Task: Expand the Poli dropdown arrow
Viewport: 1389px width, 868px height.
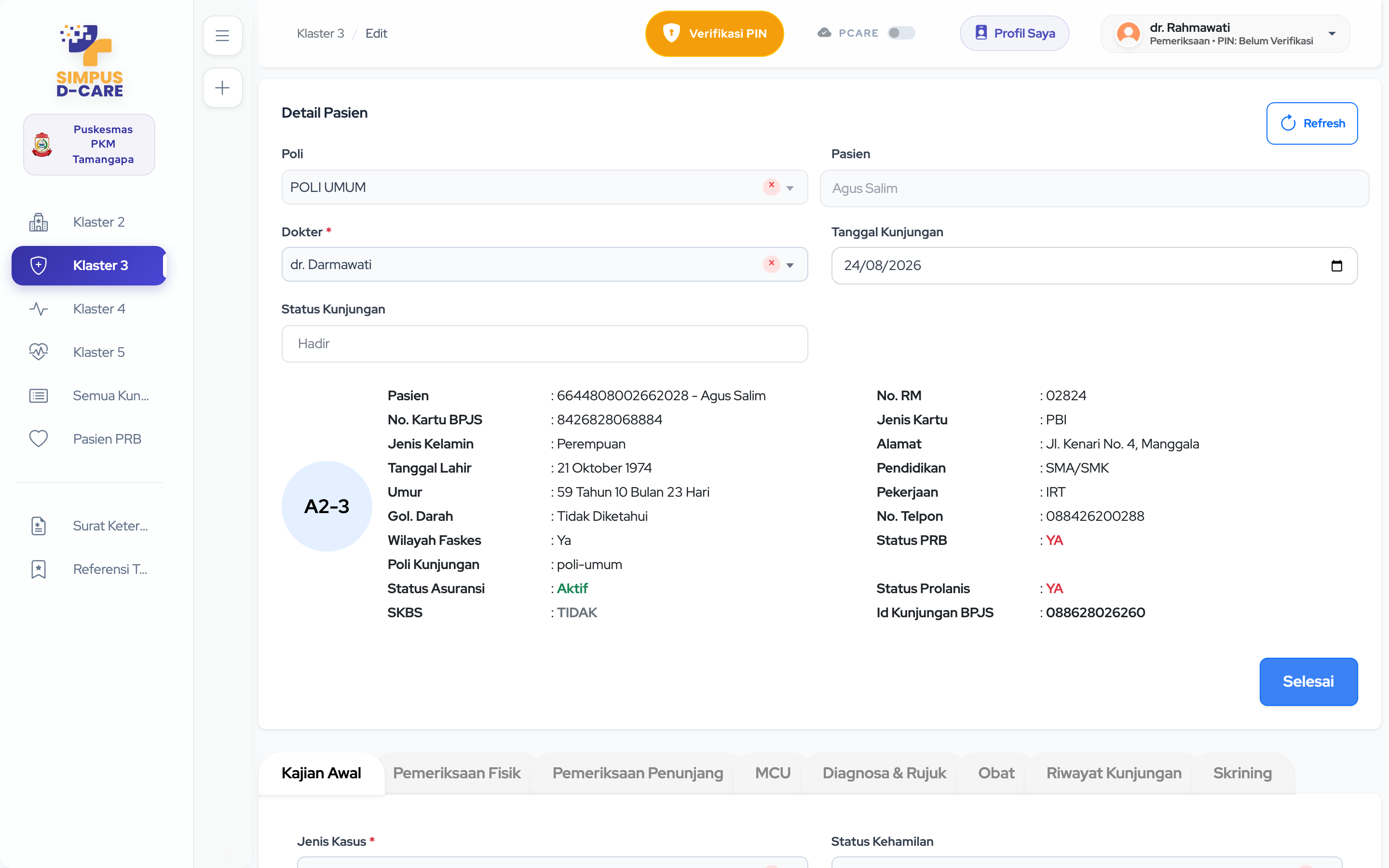Action: [x=790, y=188]
